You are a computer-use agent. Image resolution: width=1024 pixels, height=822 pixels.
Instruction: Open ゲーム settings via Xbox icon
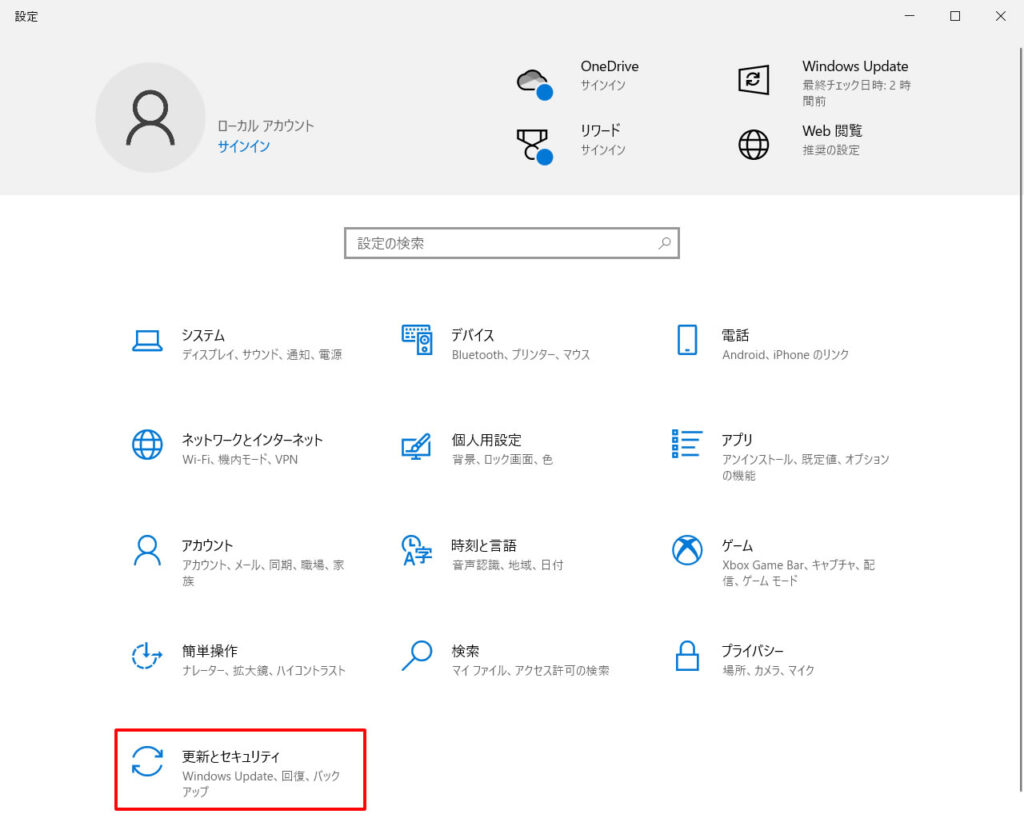(x=687, y=551)
